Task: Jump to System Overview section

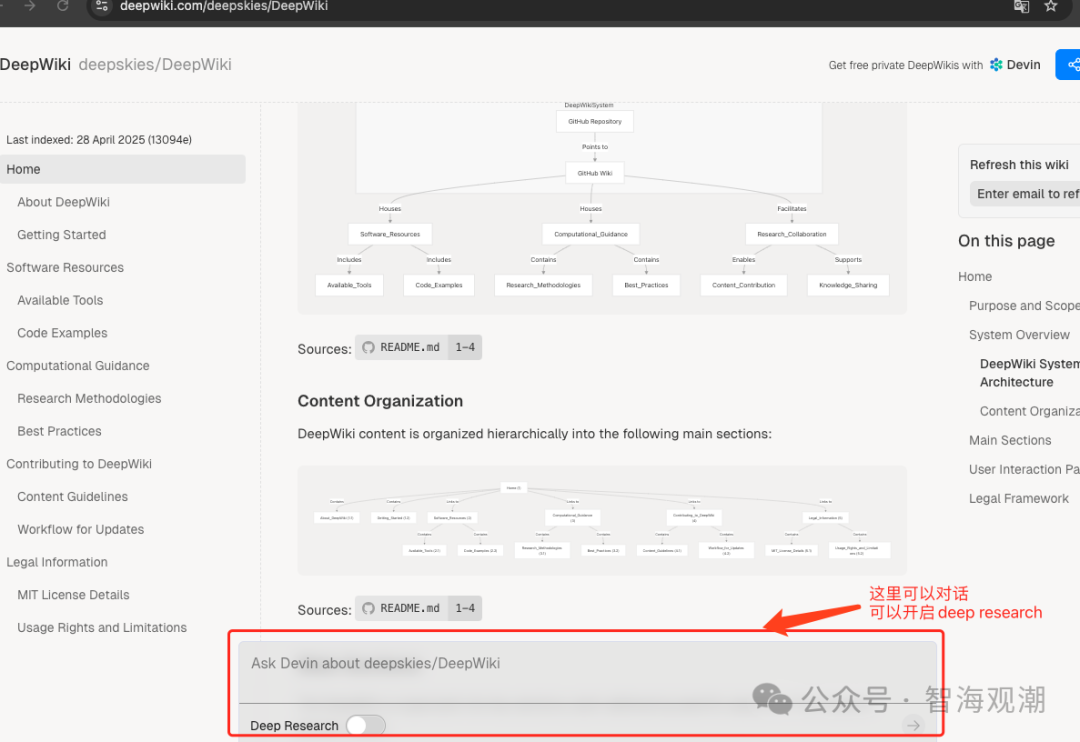Action: (x=1019, y=335)
